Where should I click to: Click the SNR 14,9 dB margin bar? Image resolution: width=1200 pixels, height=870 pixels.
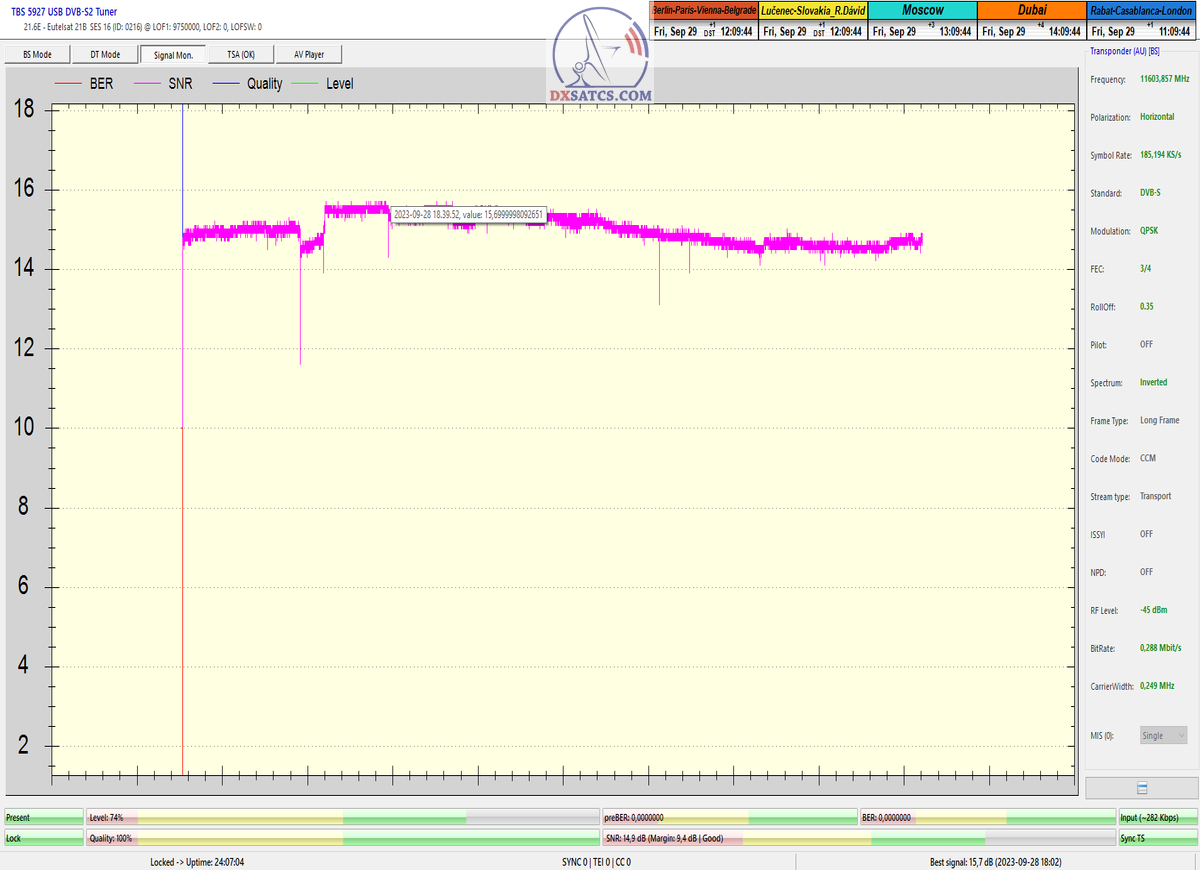click(x=858, y=838)
